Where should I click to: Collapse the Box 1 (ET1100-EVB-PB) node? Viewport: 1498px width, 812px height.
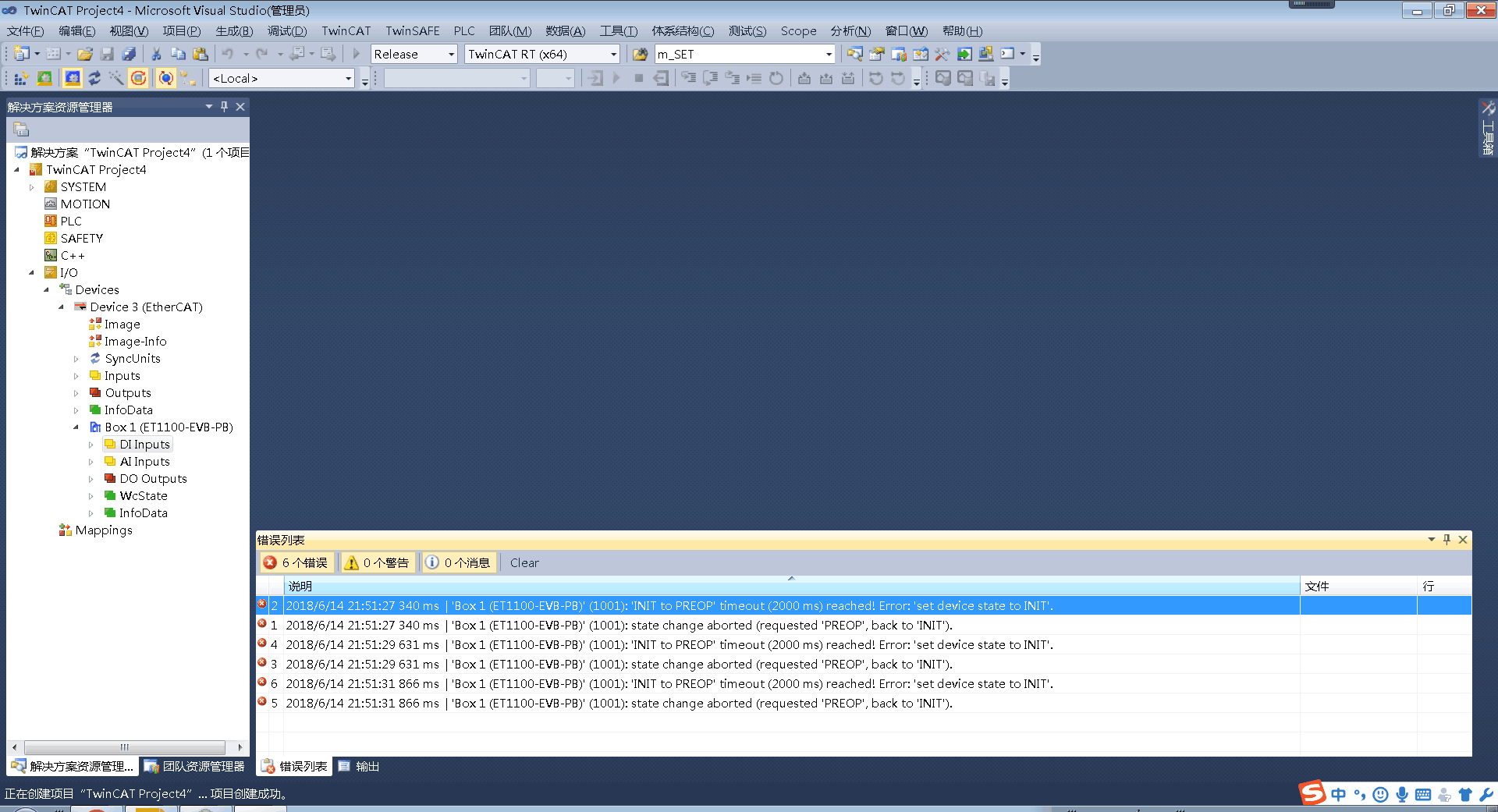coord(76,427)
